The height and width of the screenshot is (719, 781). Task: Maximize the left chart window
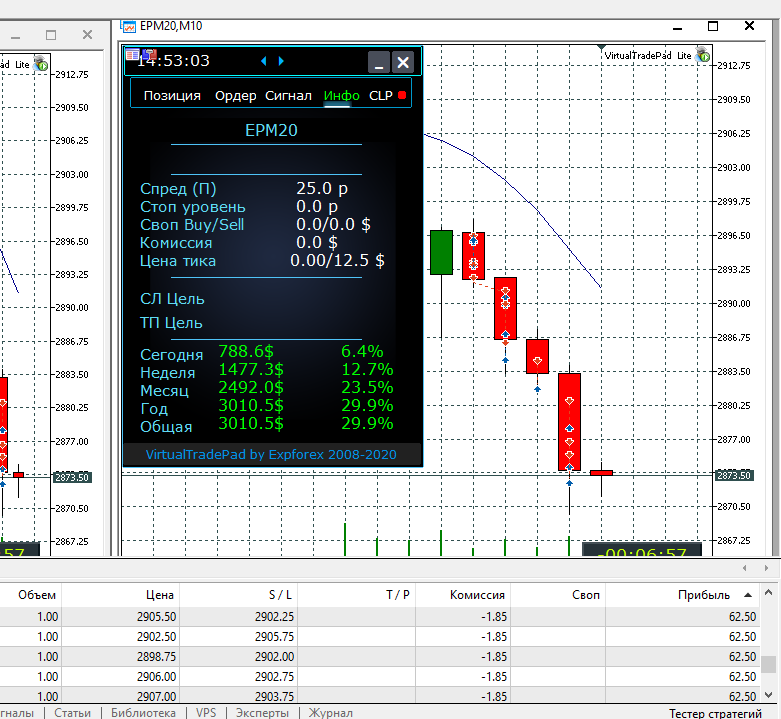[x=51, y=35]
